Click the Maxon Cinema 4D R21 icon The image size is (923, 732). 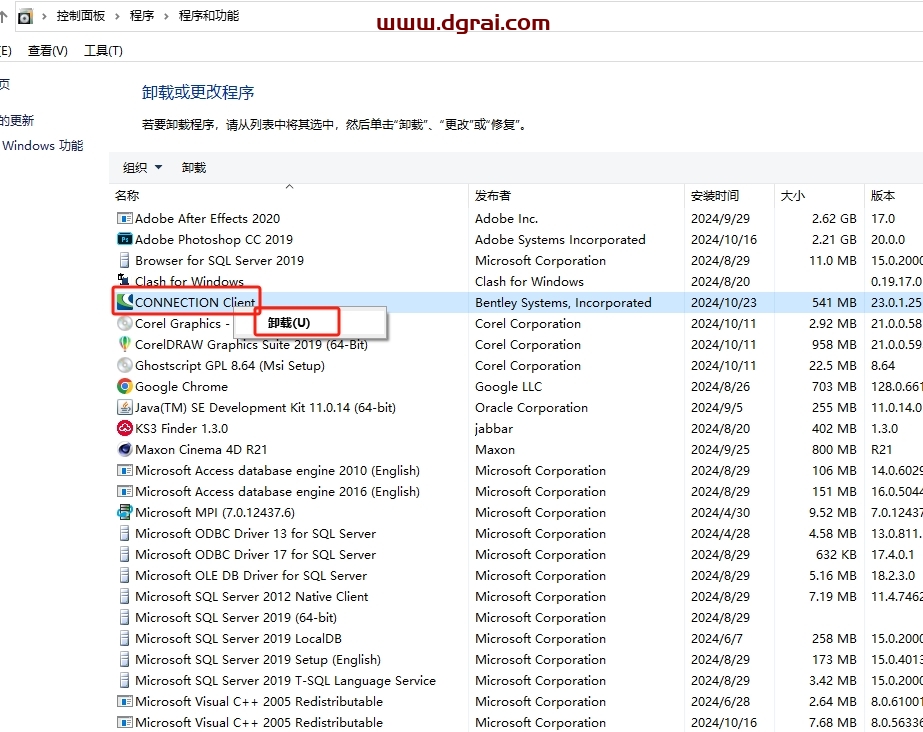(124, 450)
